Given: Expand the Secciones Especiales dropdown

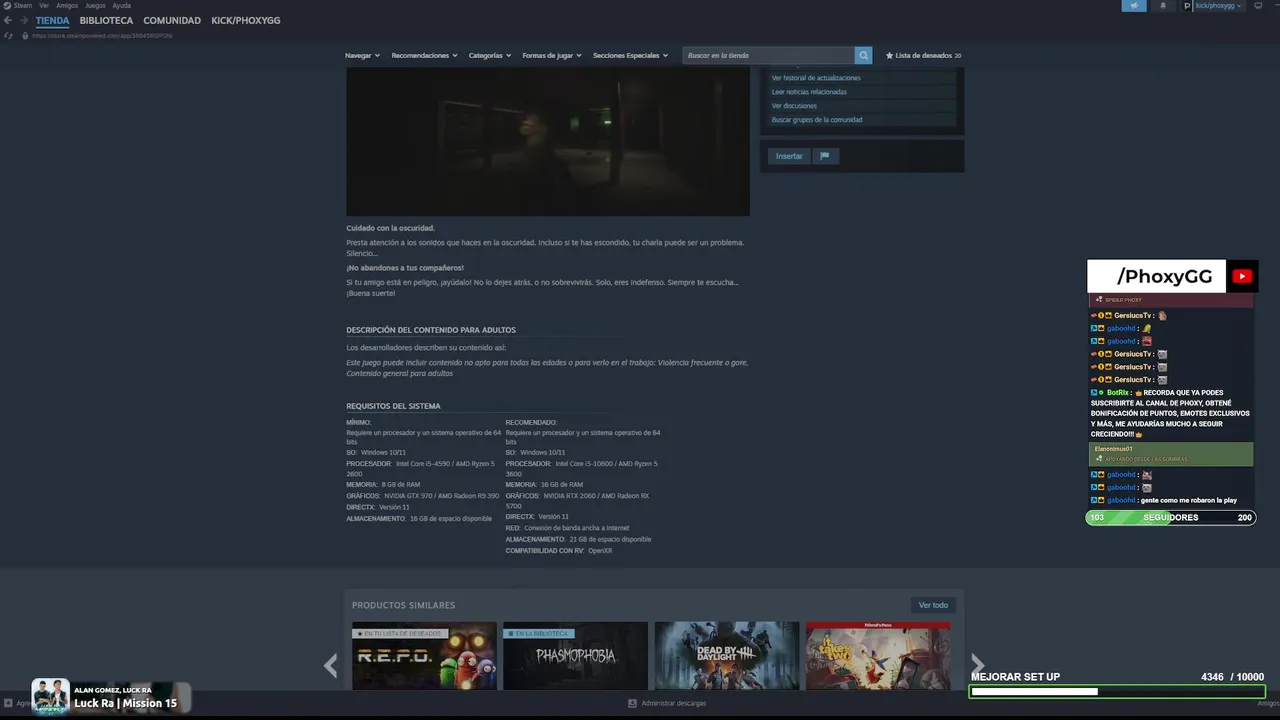Looking at the screenshot, I should pos(630,55).
